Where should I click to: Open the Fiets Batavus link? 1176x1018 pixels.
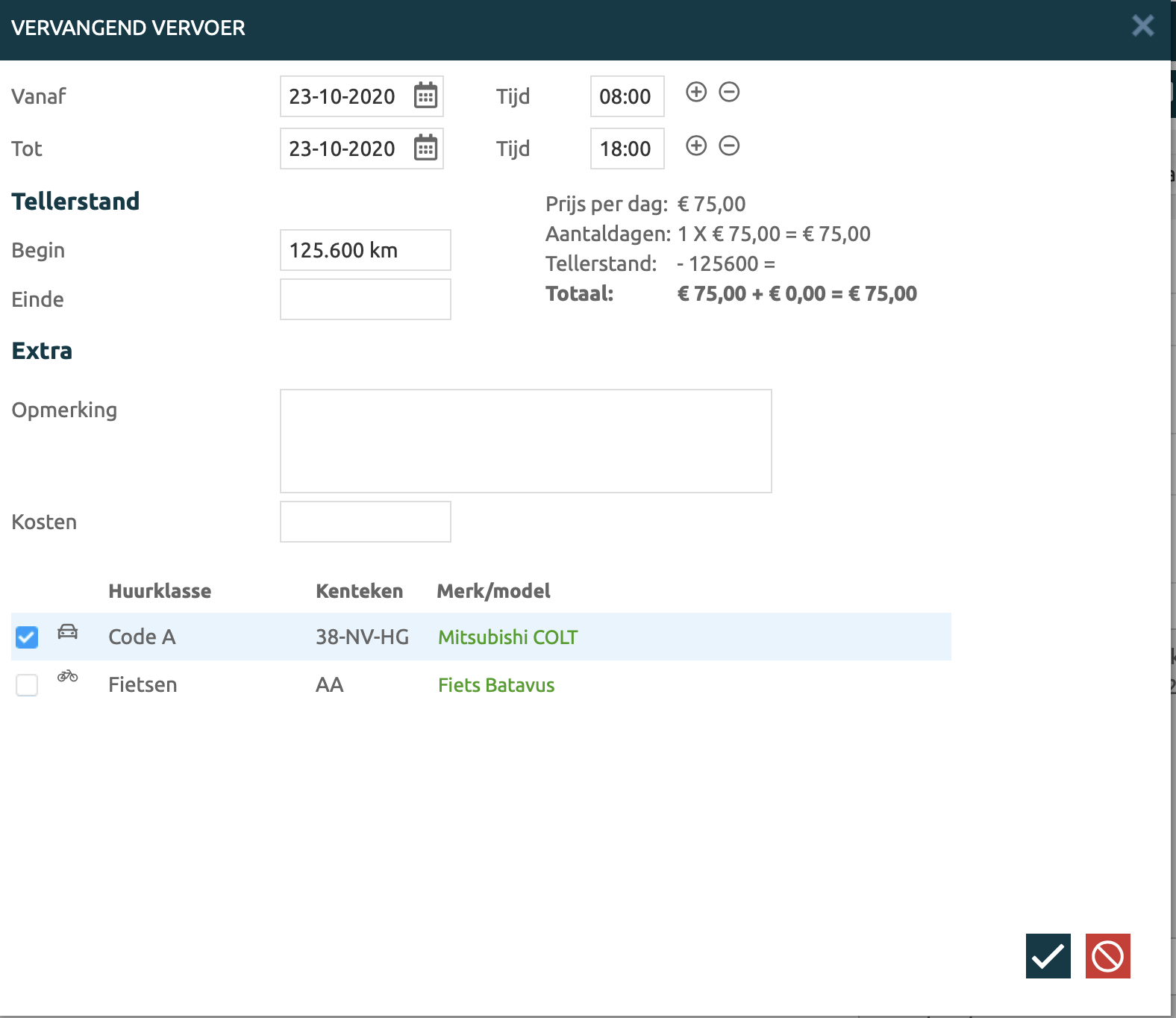496,685
